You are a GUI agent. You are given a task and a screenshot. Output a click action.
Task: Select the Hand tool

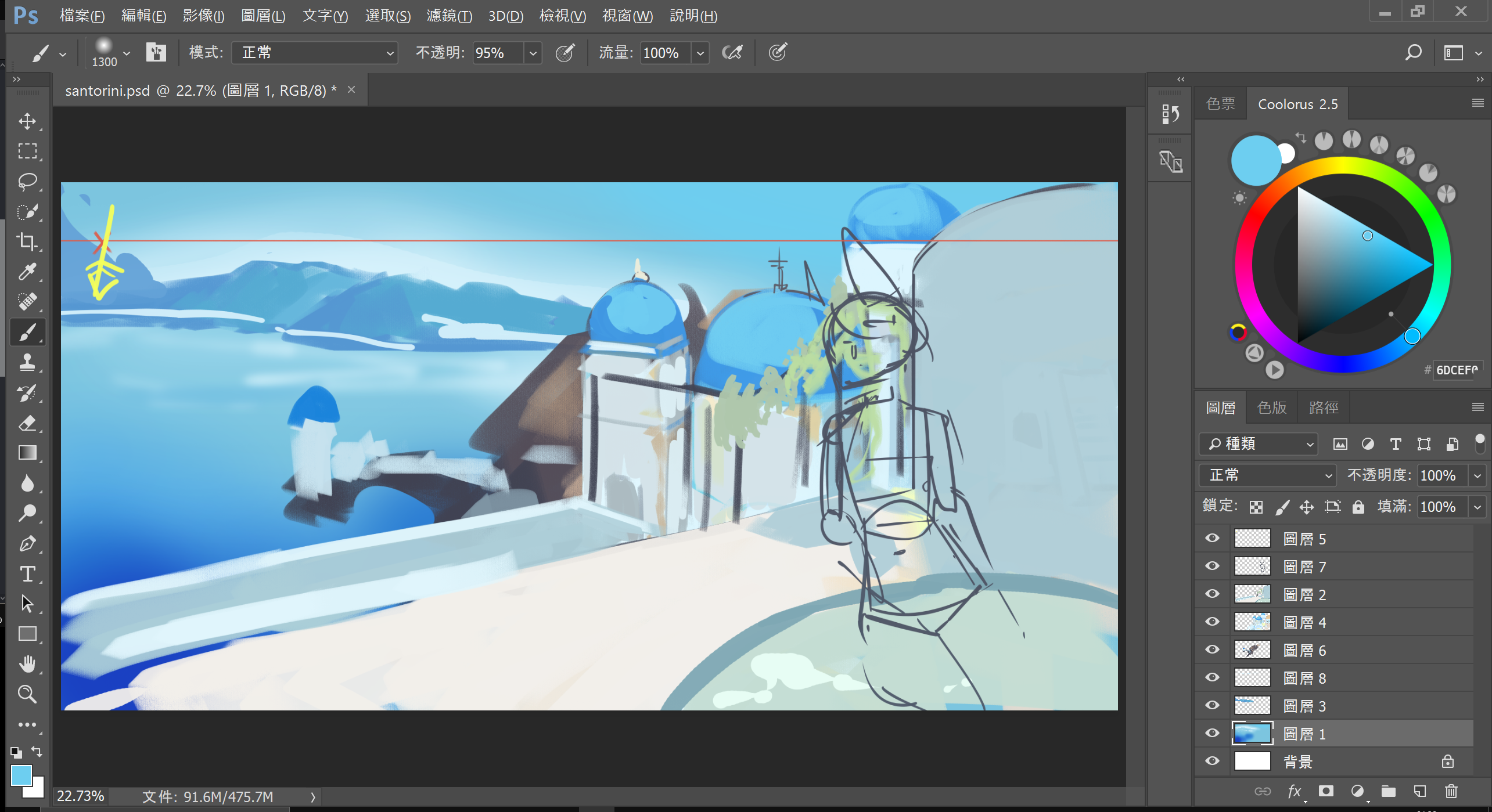pyautogui.click(x=27, y=665)
